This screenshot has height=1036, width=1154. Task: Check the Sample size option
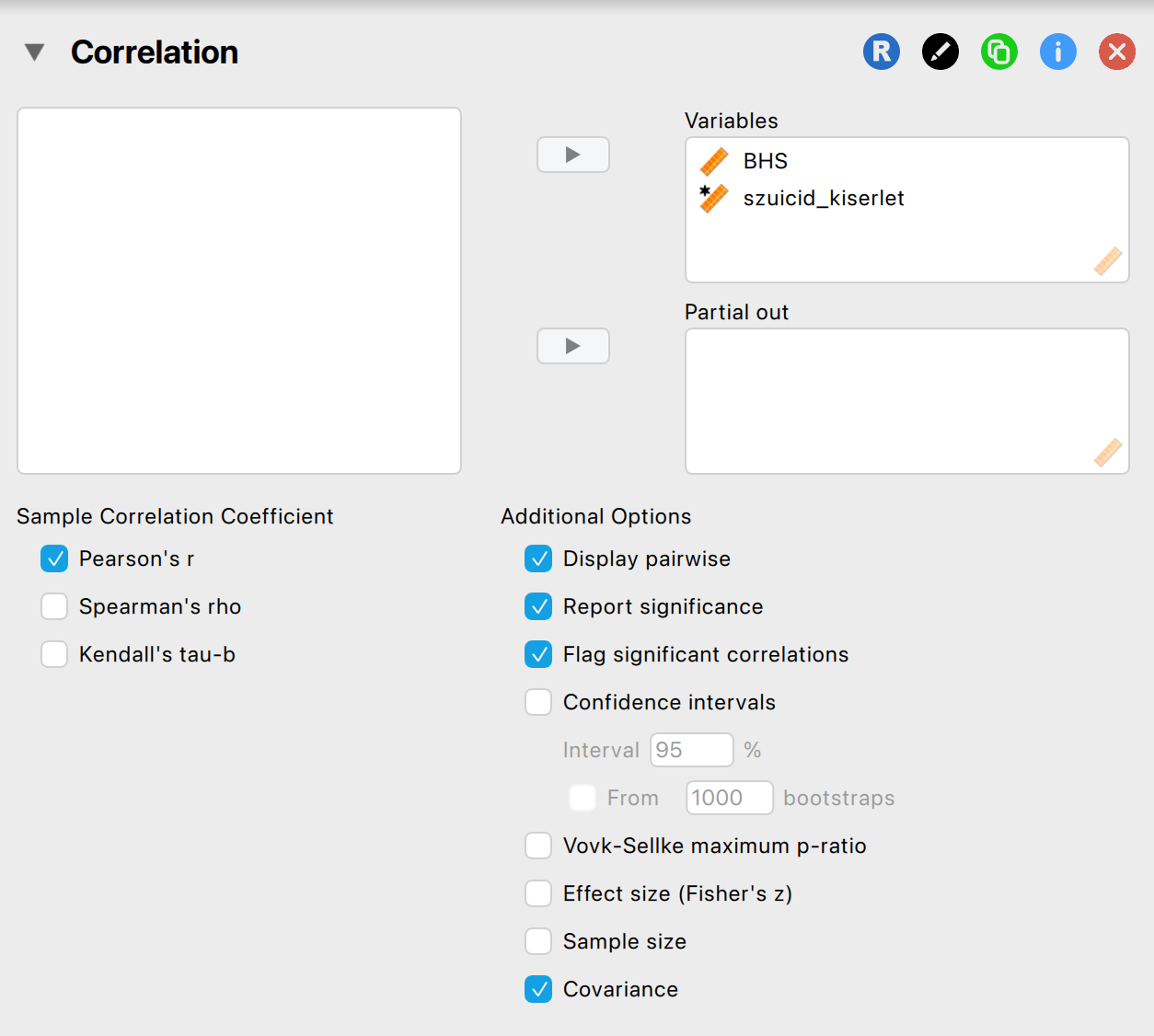tap(538, 941)
